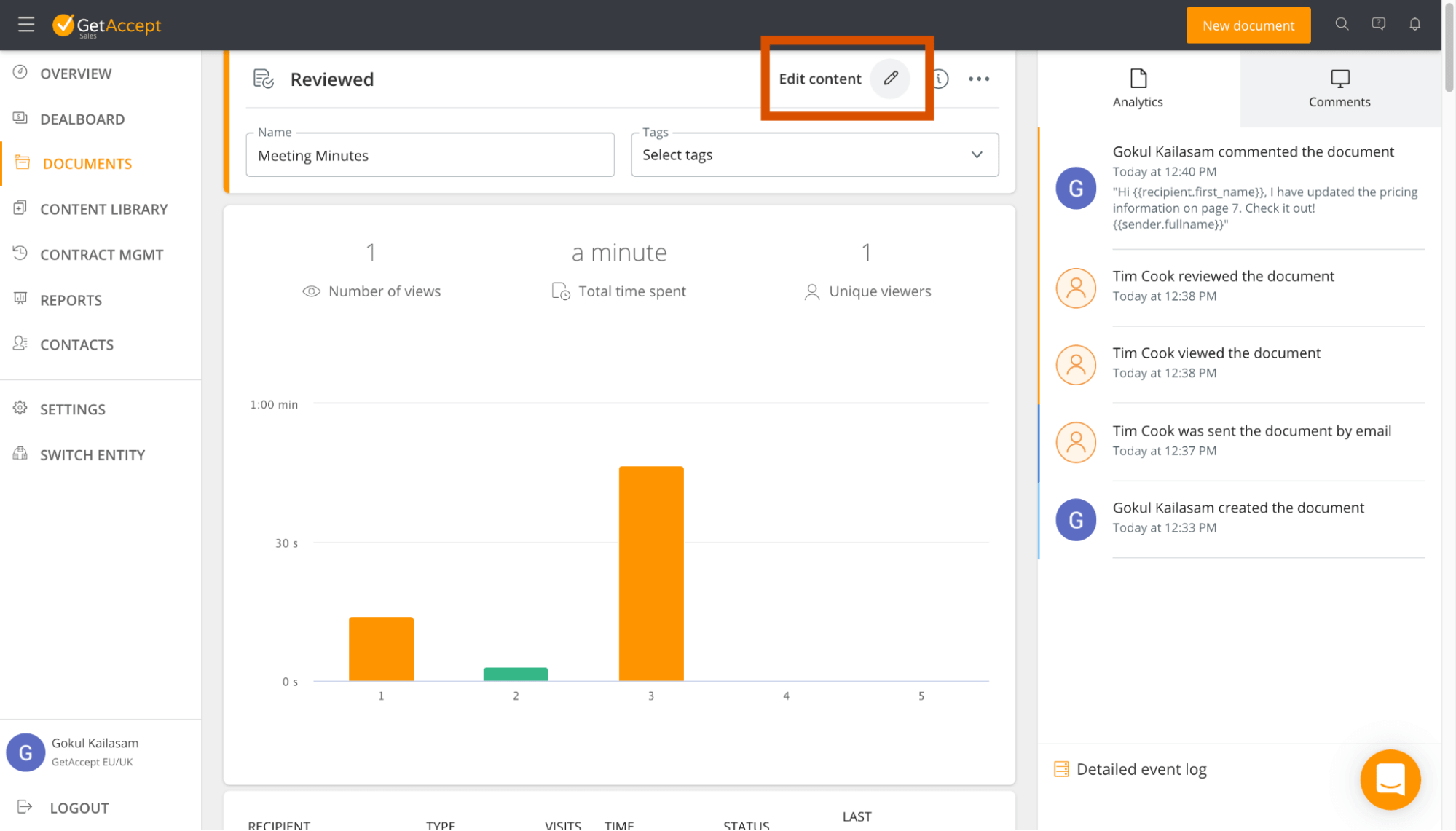View Tim Cook reviewed document entry
Image resolution: width=1456 pixels, height=831 pixels.
[x=1223, y=285]
